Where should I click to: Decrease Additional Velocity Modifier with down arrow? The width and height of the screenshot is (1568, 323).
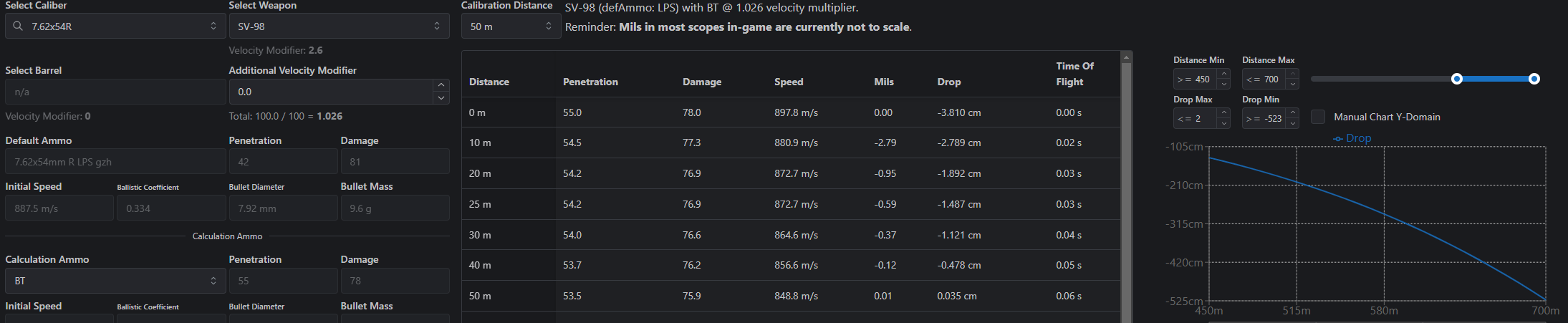click(441, 98)
